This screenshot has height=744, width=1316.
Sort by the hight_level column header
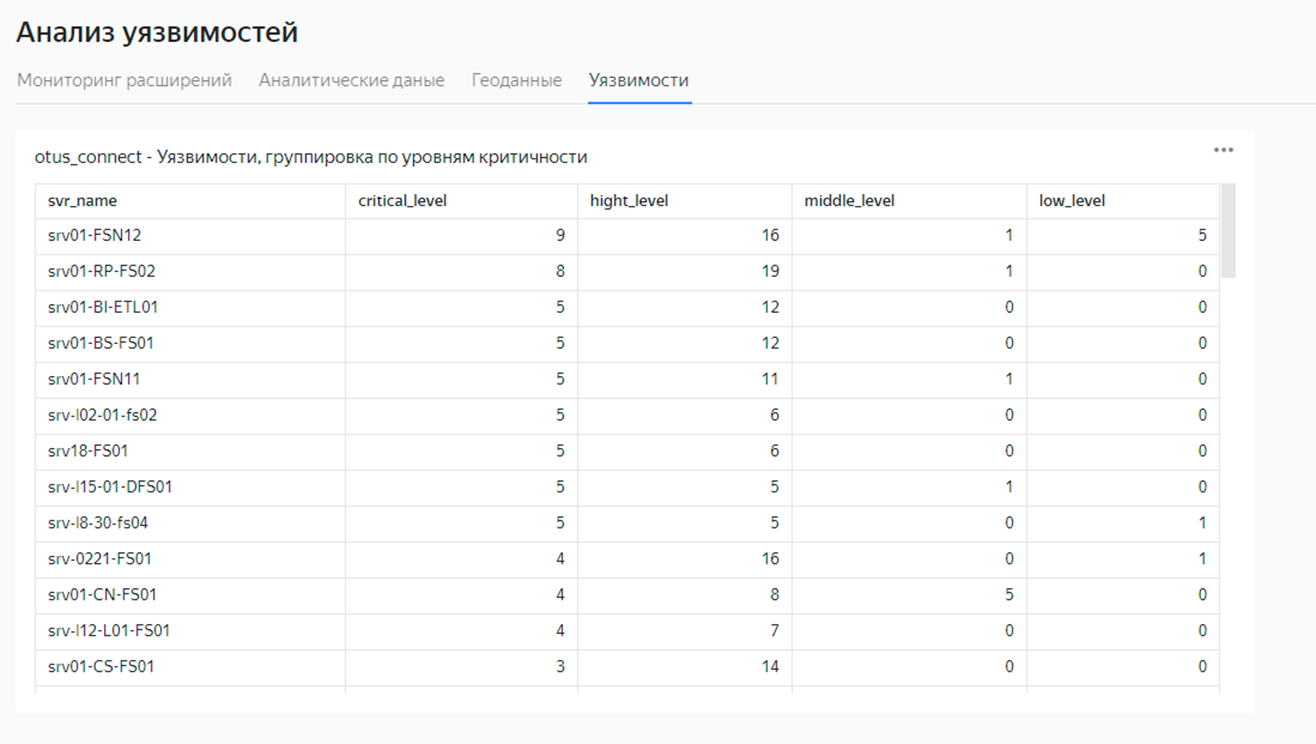click(x=627, y=199)
